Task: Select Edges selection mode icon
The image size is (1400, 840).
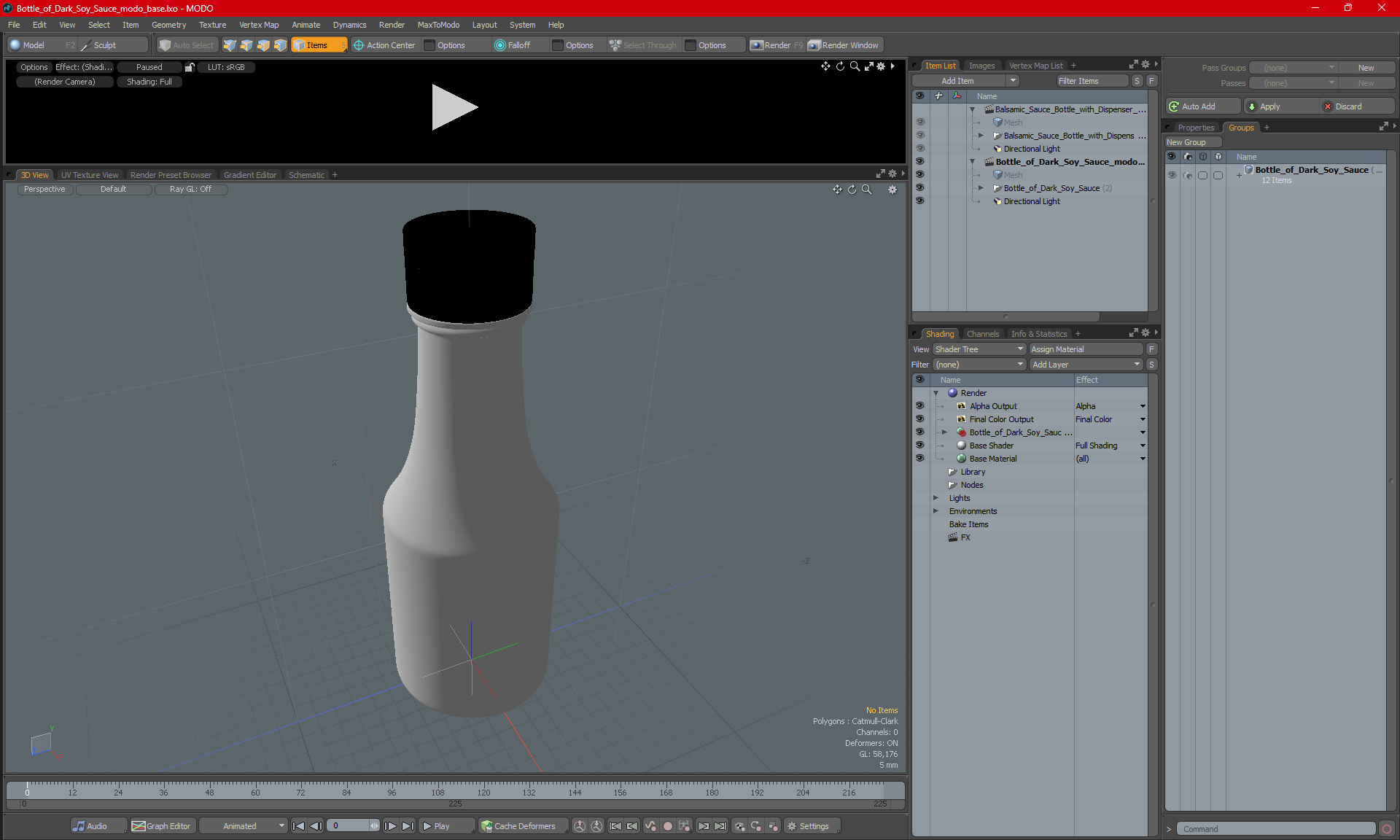Action: 246,45
